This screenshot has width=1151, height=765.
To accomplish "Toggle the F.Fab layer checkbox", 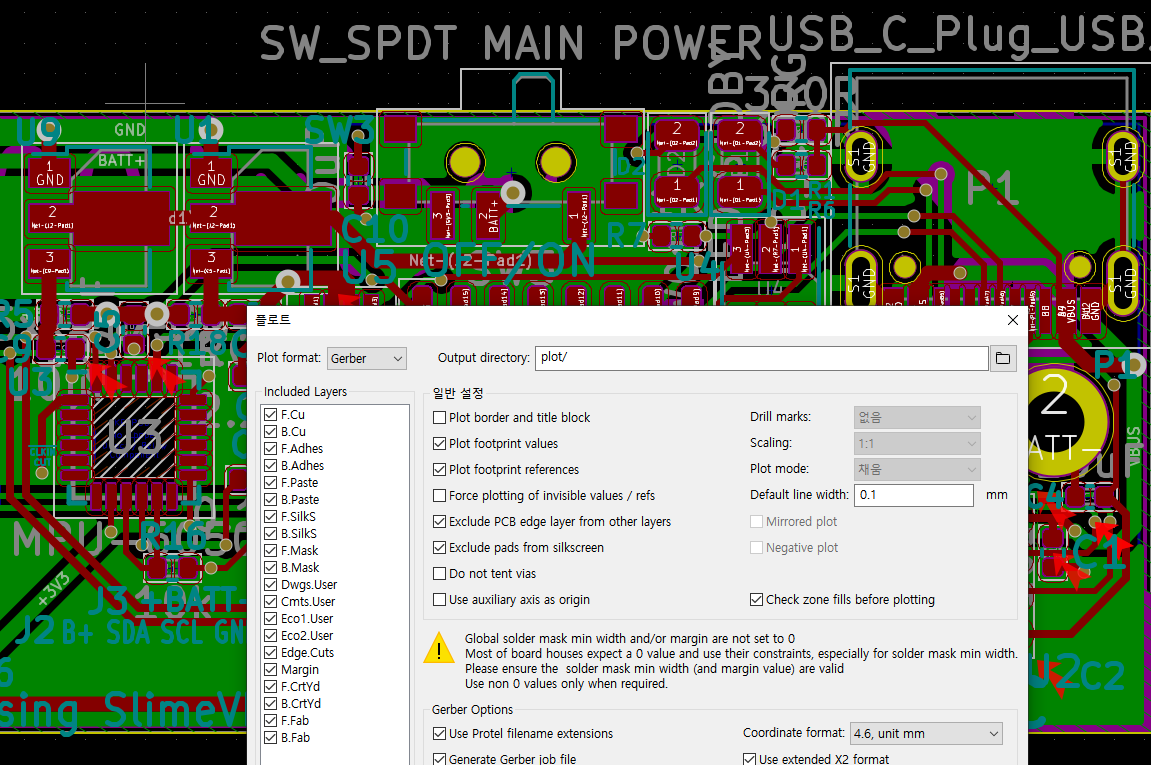I will [270, 720].
